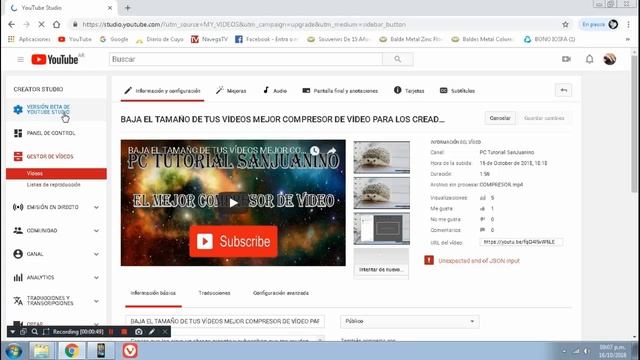The height and width of the screenshot is (360, 640).
Task: Open the Windows Start menu
Action: [x=13, y=351]
